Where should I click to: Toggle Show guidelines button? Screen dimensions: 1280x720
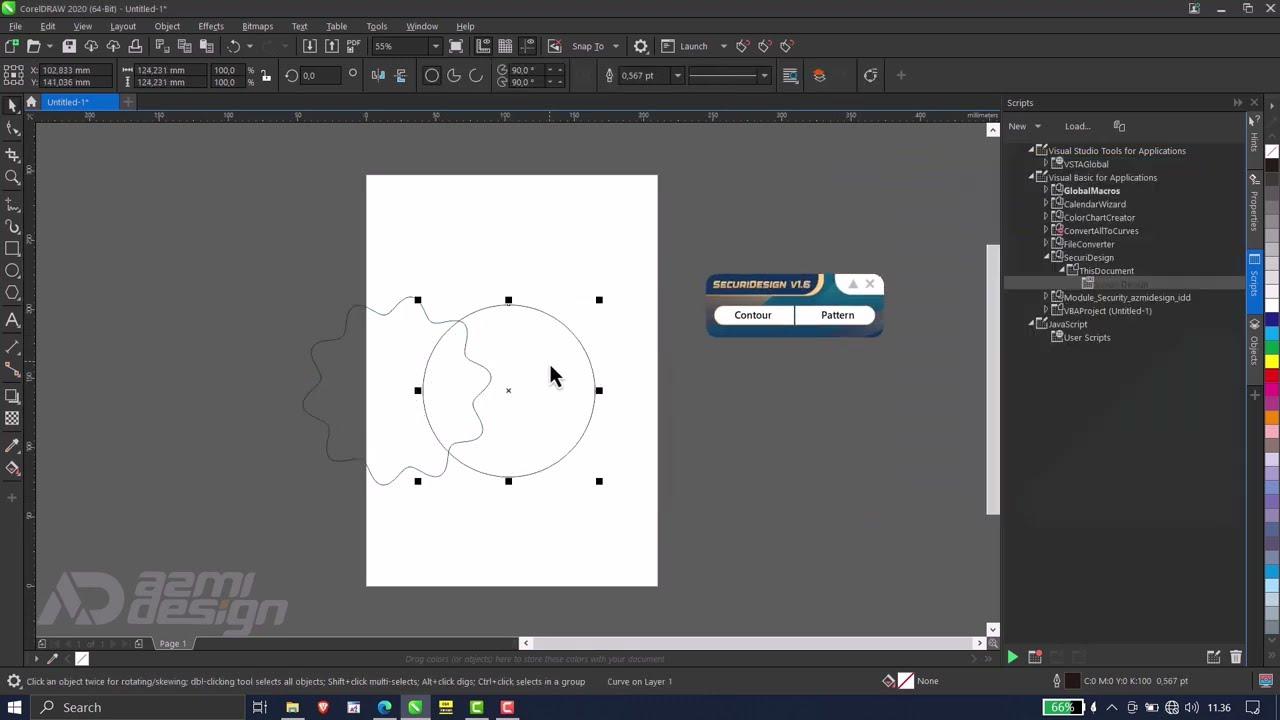(x=527, y=46)
